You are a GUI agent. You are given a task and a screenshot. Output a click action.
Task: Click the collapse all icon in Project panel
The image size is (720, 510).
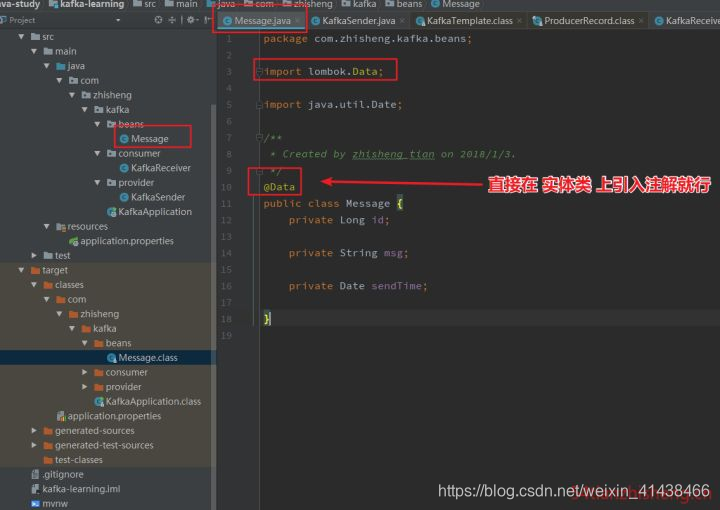click(172, 20)
